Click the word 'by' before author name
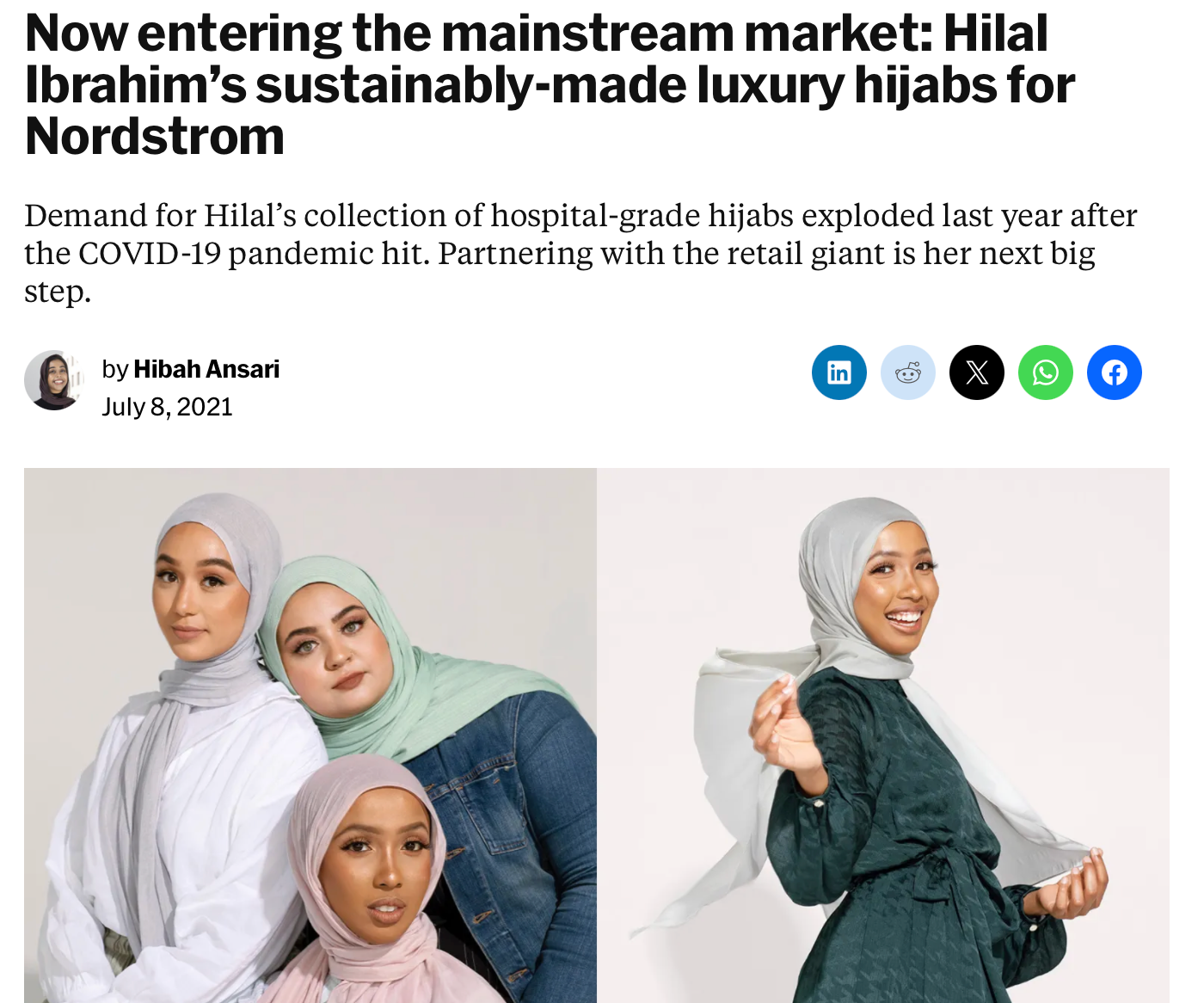The height and width of the screenshot is (1003, 1204). pyautogui.click(x=114, y=370)
